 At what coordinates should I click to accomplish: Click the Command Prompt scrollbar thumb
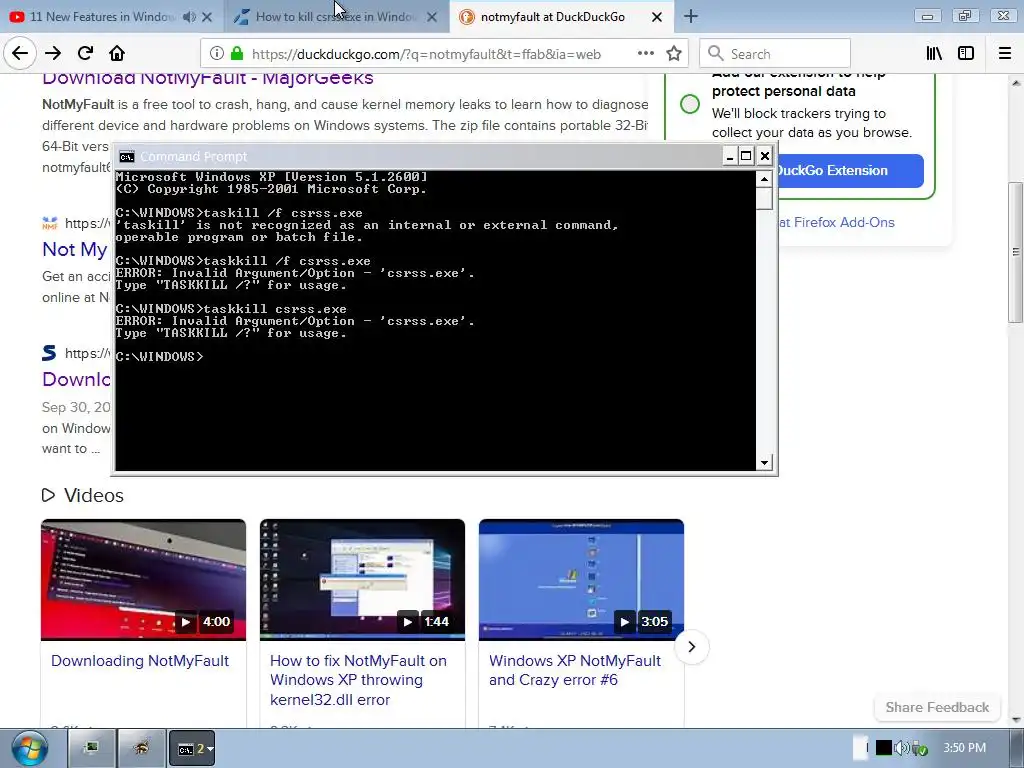764,199
